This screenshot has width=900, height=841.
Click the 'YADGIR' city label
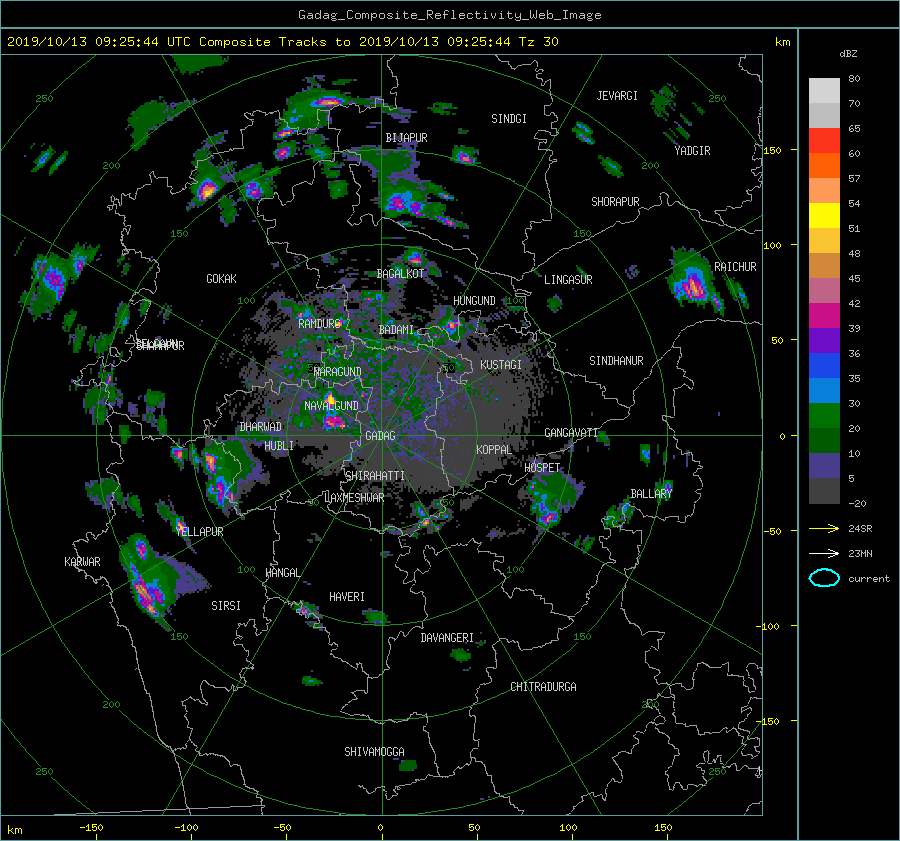pos(692,151)
